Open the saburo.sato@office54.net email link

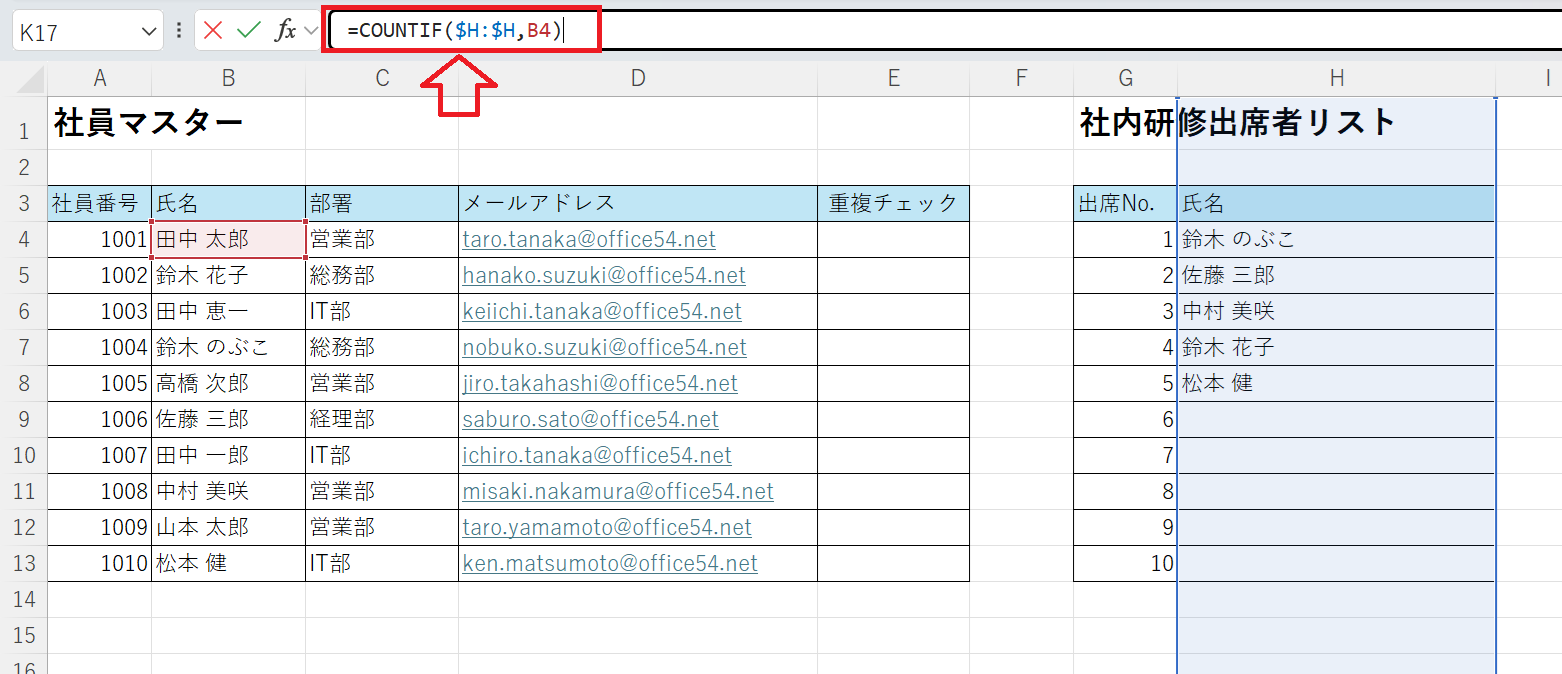(590, 419)
